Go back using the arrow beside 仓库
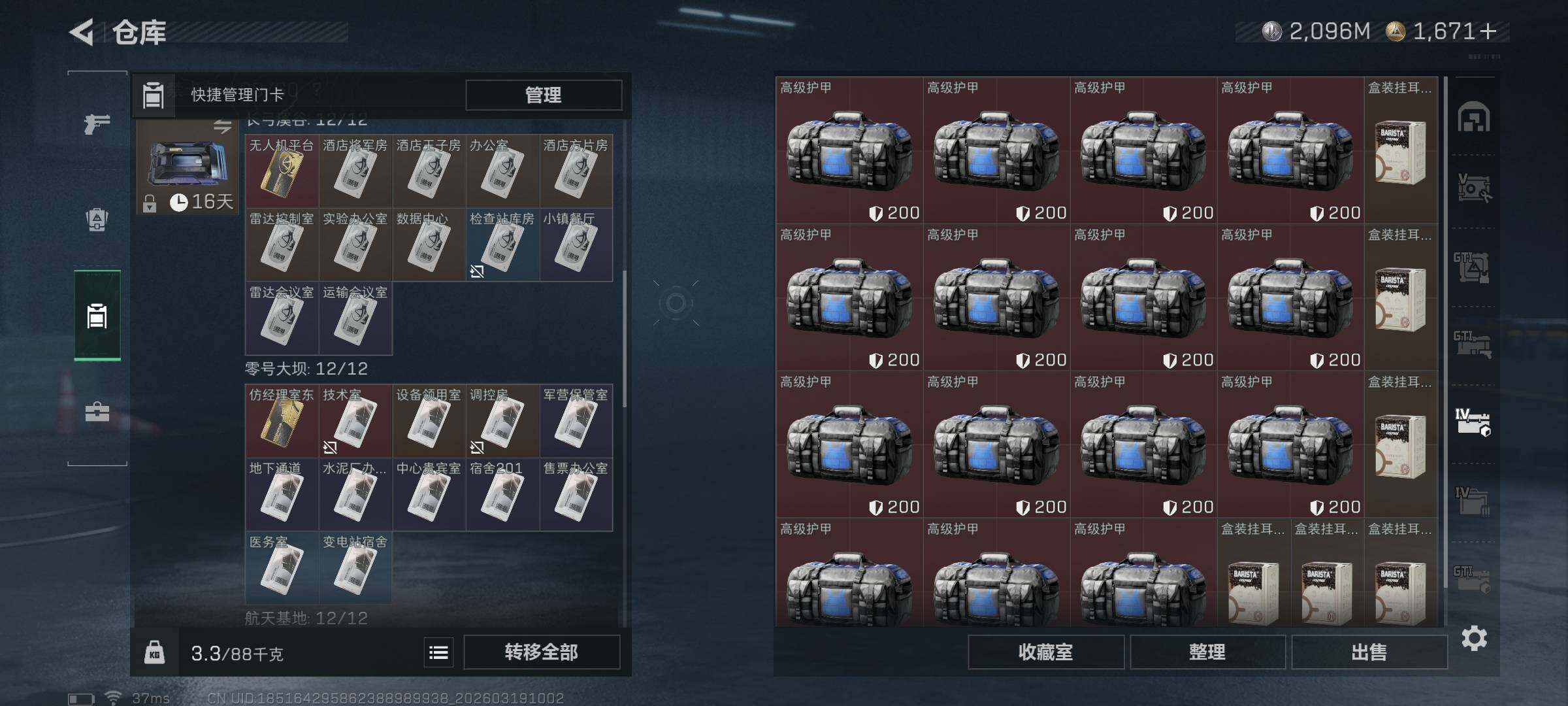The height and width of the screenshot is (706, 1568). [82, 32]
